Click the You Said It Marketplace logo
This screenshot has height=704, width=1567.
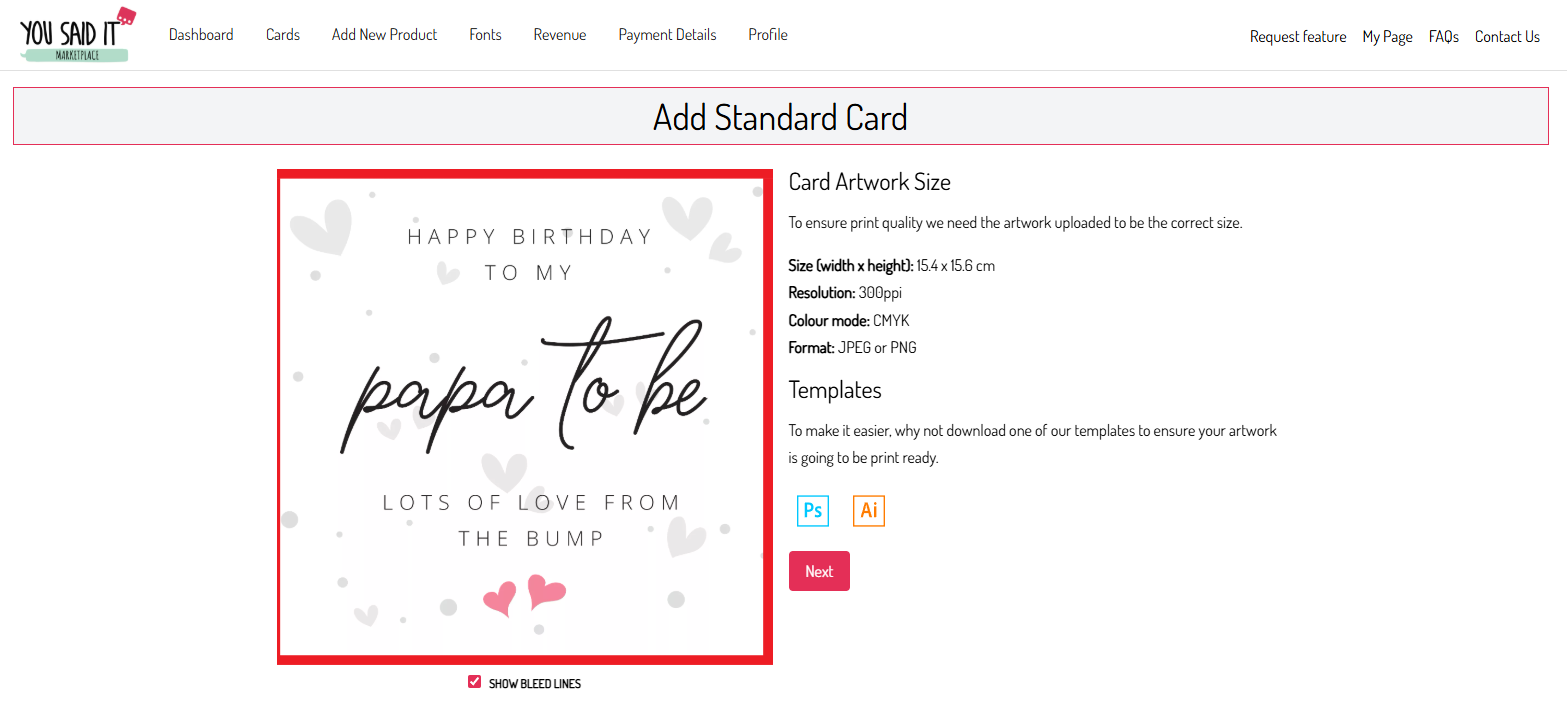click(77, 35)
